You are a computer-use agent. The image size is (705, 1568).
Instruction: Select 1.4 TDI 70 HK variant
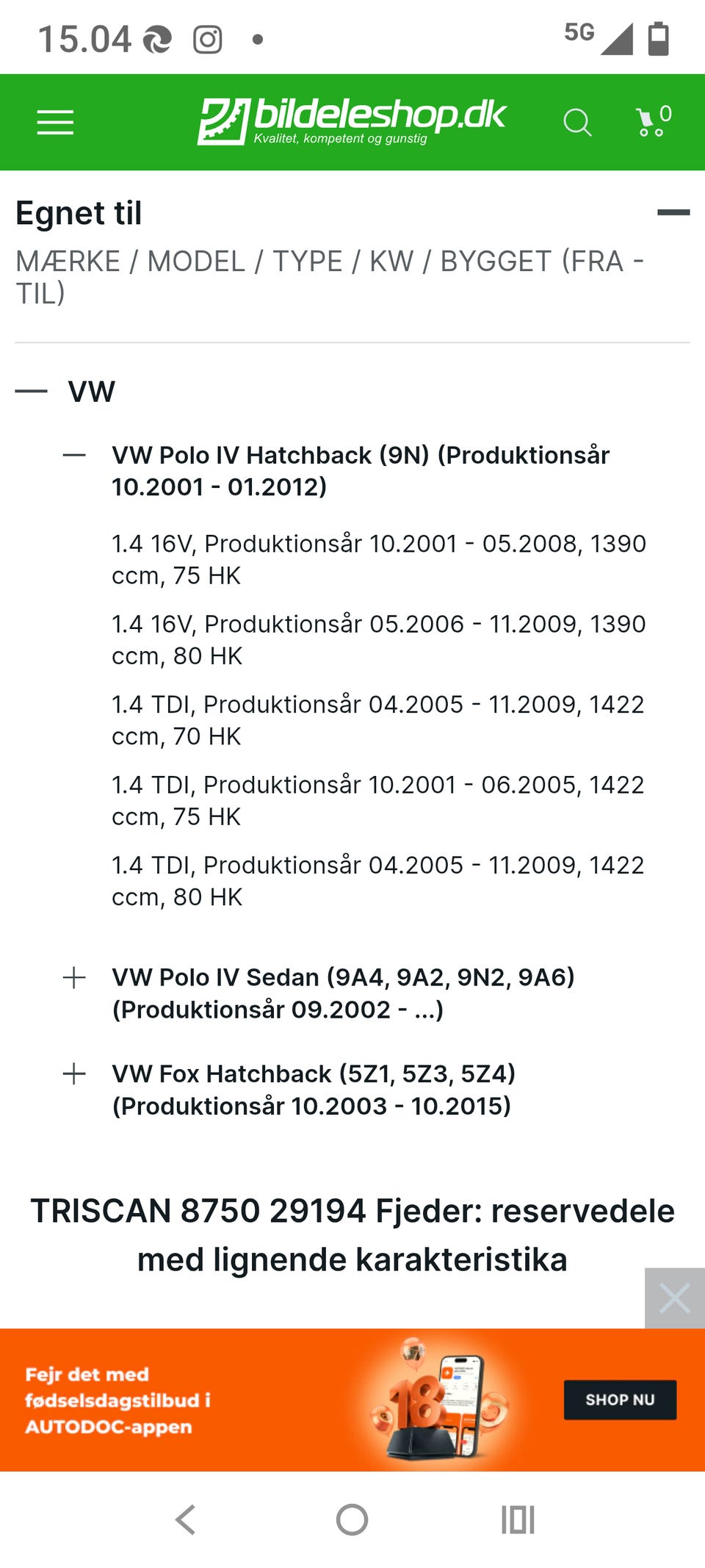point(378,720)
